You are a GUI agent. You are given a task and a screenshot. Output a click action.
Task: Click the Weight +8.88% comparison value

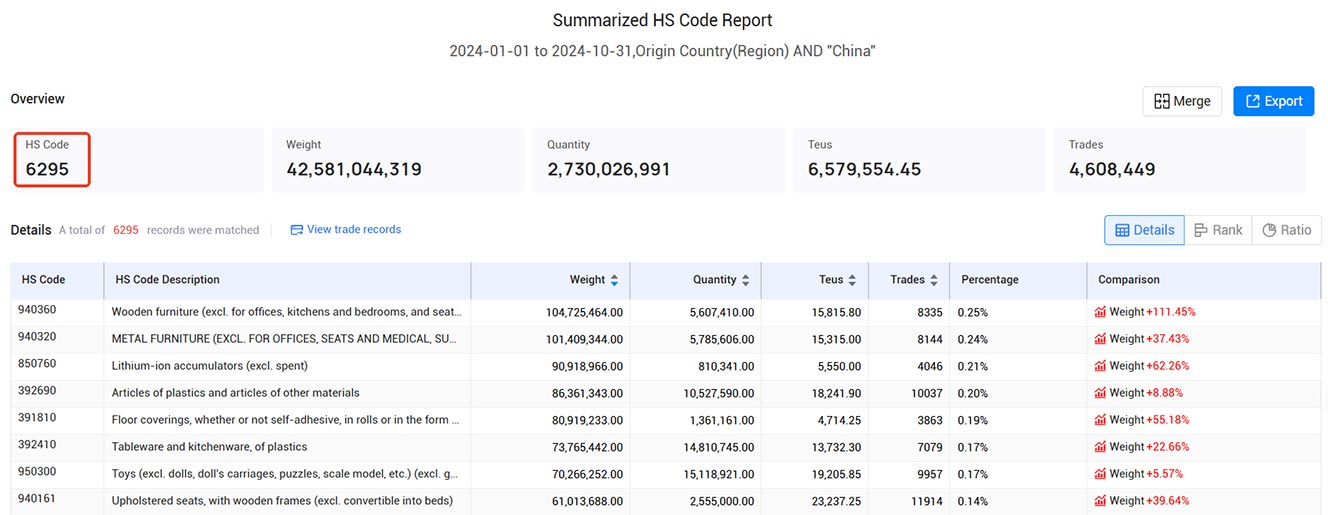[1146, 393]
